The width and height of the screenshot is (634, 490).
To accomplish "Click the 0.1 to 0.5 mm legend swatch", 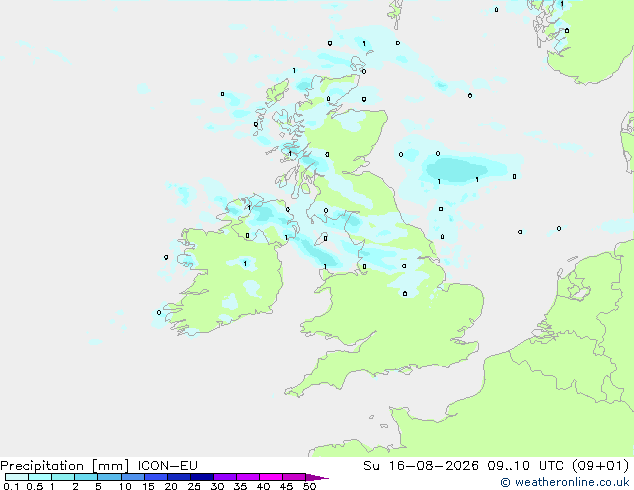I will click(x=17, y=477).
